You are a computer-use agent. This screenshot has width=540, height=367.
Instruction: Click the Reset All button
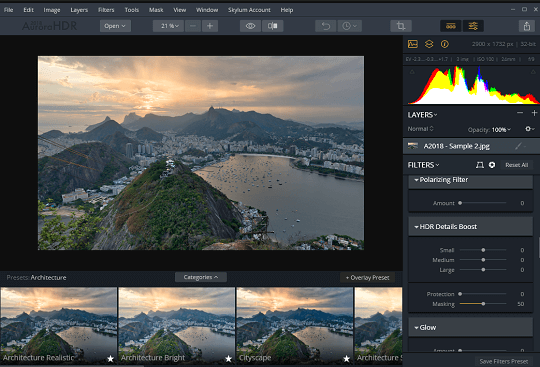pyautogui.click(x=517, y=165)
